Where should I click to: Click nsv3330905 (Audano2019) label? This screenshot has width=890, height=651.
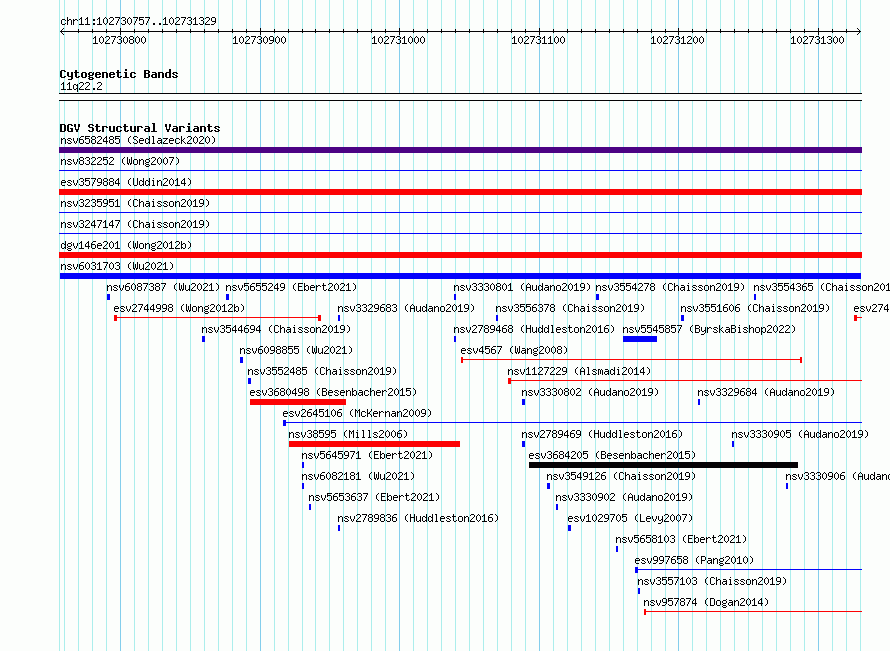800,434
